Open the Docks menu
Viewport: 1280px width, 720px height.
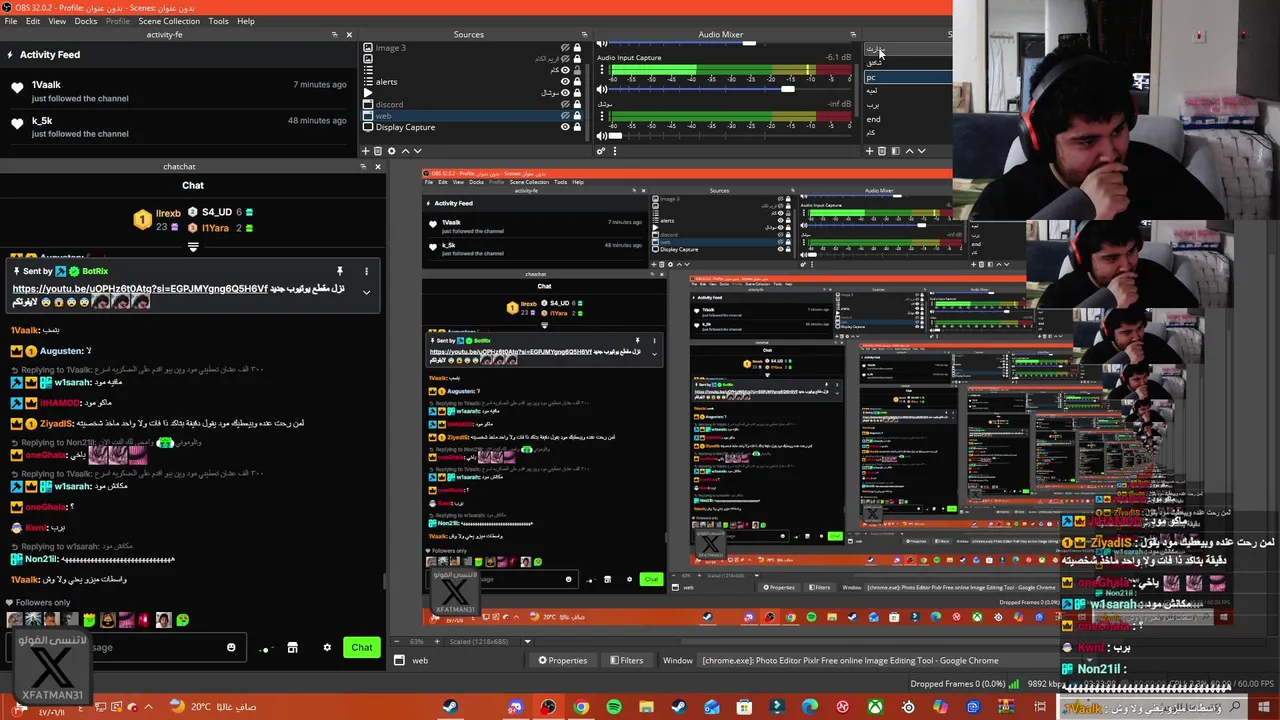tap(86, 21)
